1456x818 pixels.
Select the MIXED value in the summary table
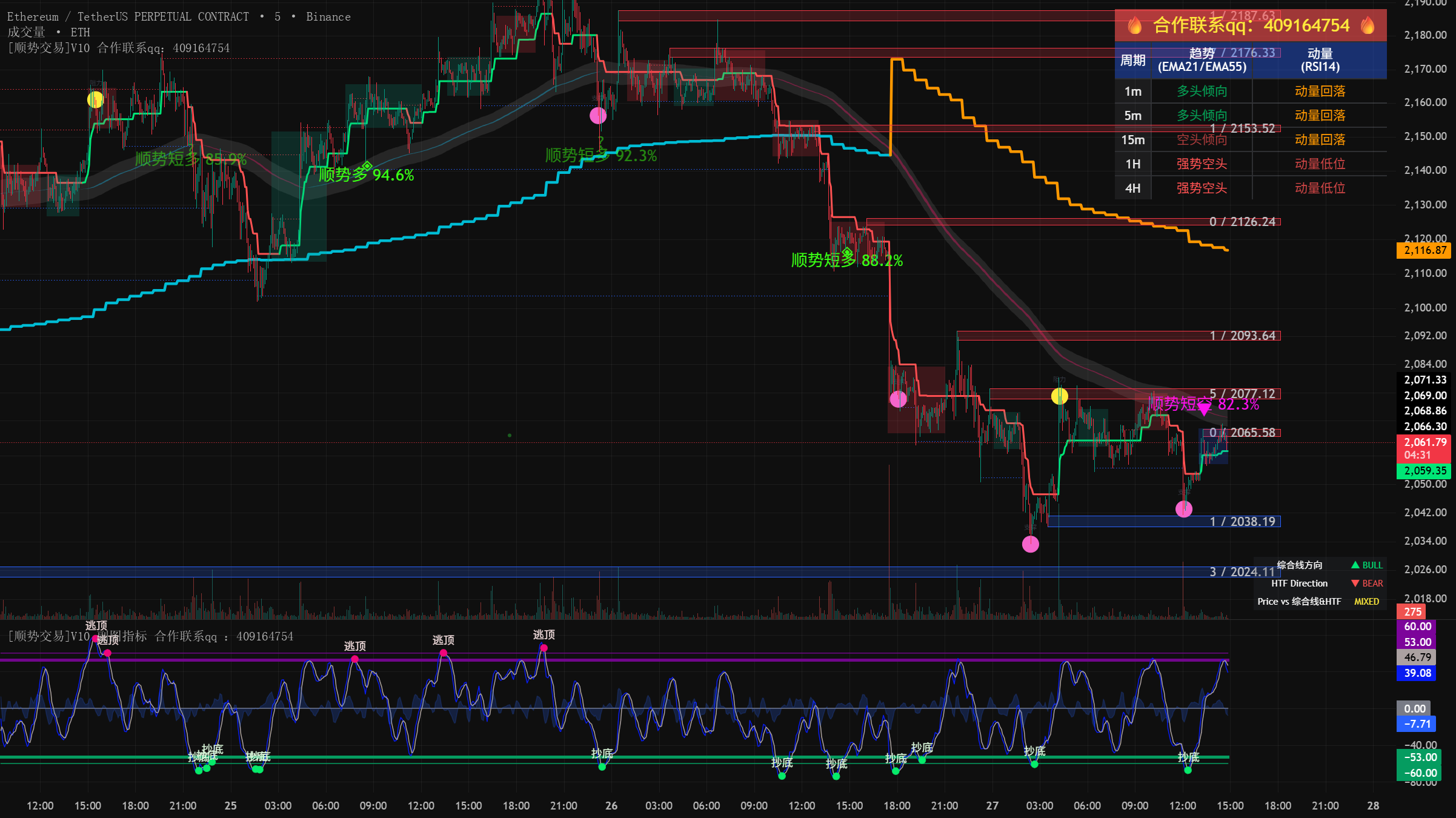point(1367,602)
